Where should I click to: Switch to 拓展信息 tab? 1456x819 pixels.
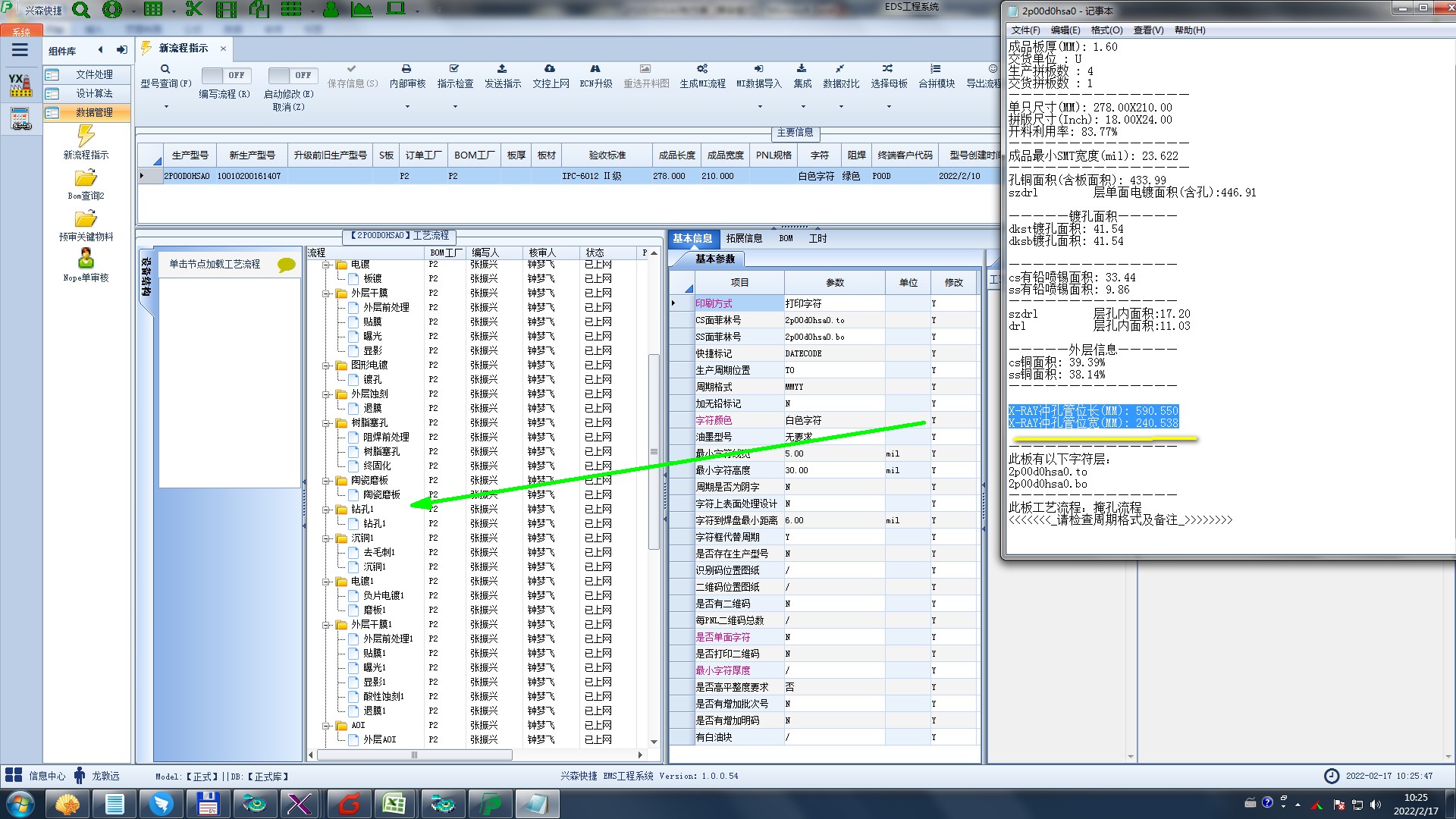click(744, 238)
